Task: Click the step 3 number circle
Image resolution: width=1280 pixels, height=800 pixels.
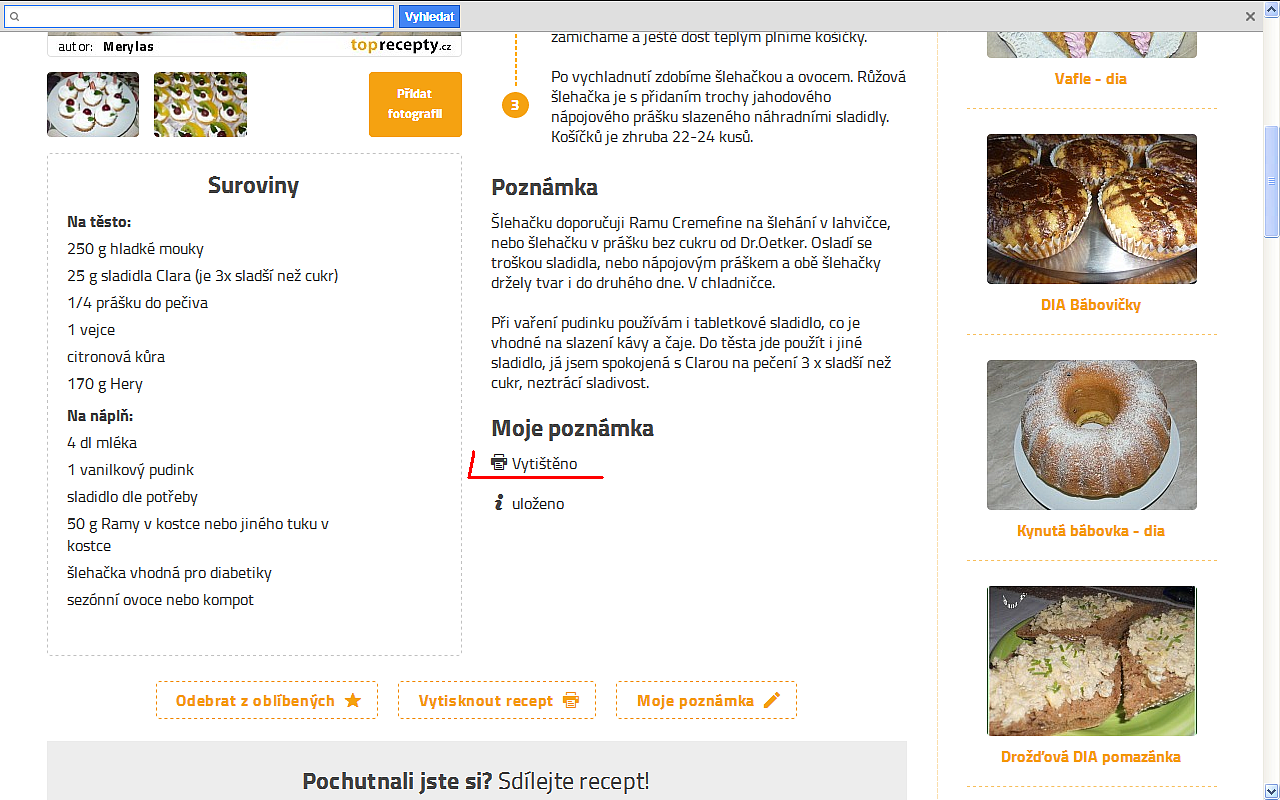Action: [515, 104]
